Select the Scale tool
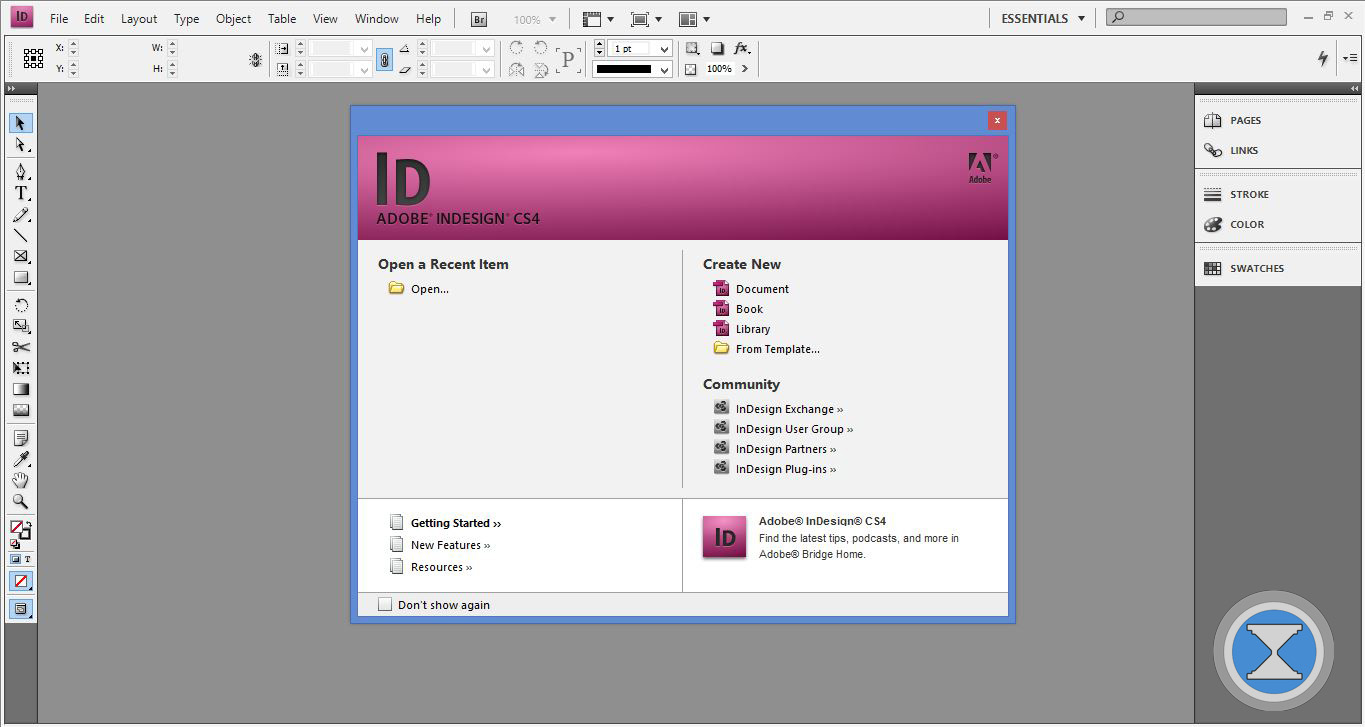This screenshot has height=727, width=1365. (x=21, y=326)
